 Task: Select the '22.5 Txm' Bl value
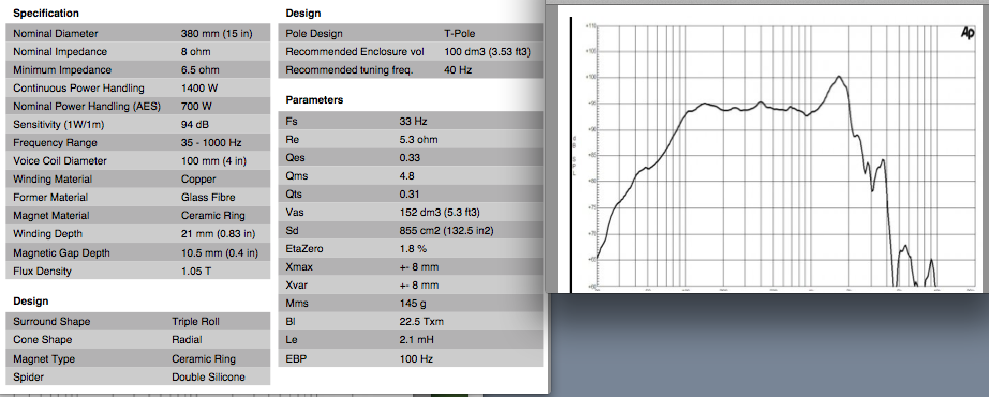(421, 322)
